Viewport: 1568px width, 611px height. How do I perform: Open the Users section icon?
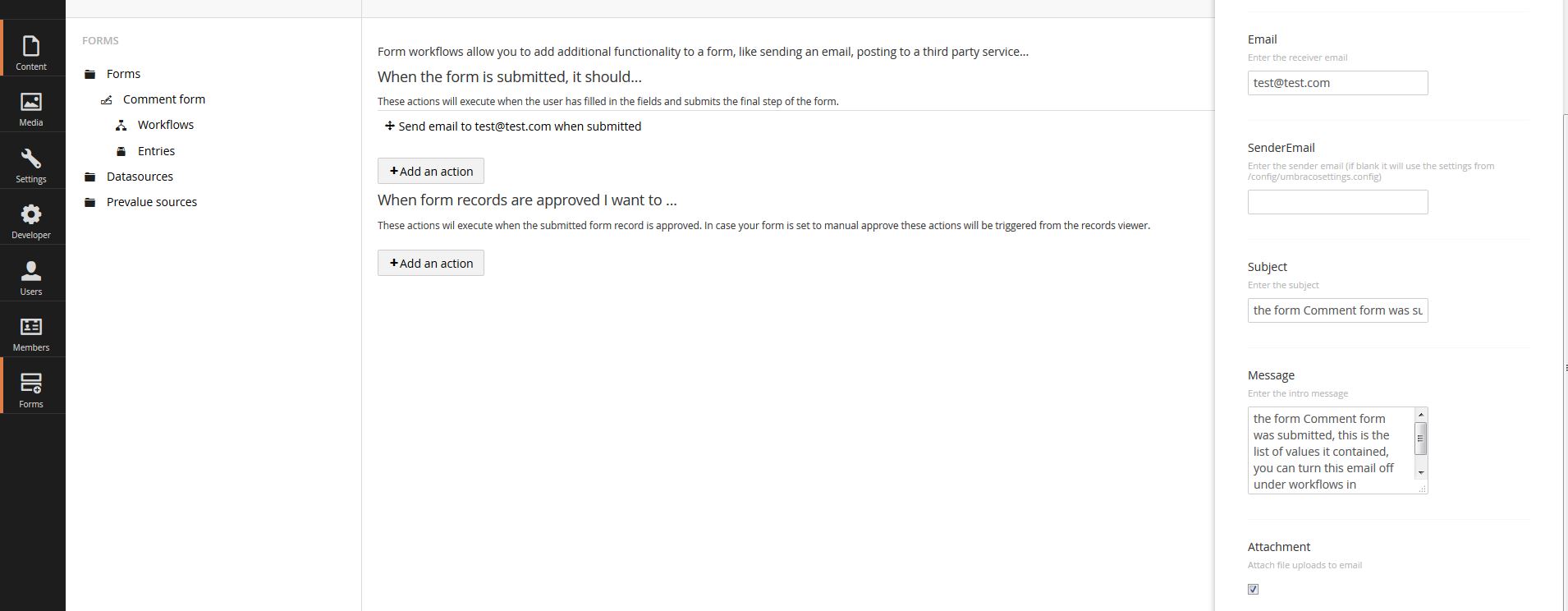click(31, 271)
